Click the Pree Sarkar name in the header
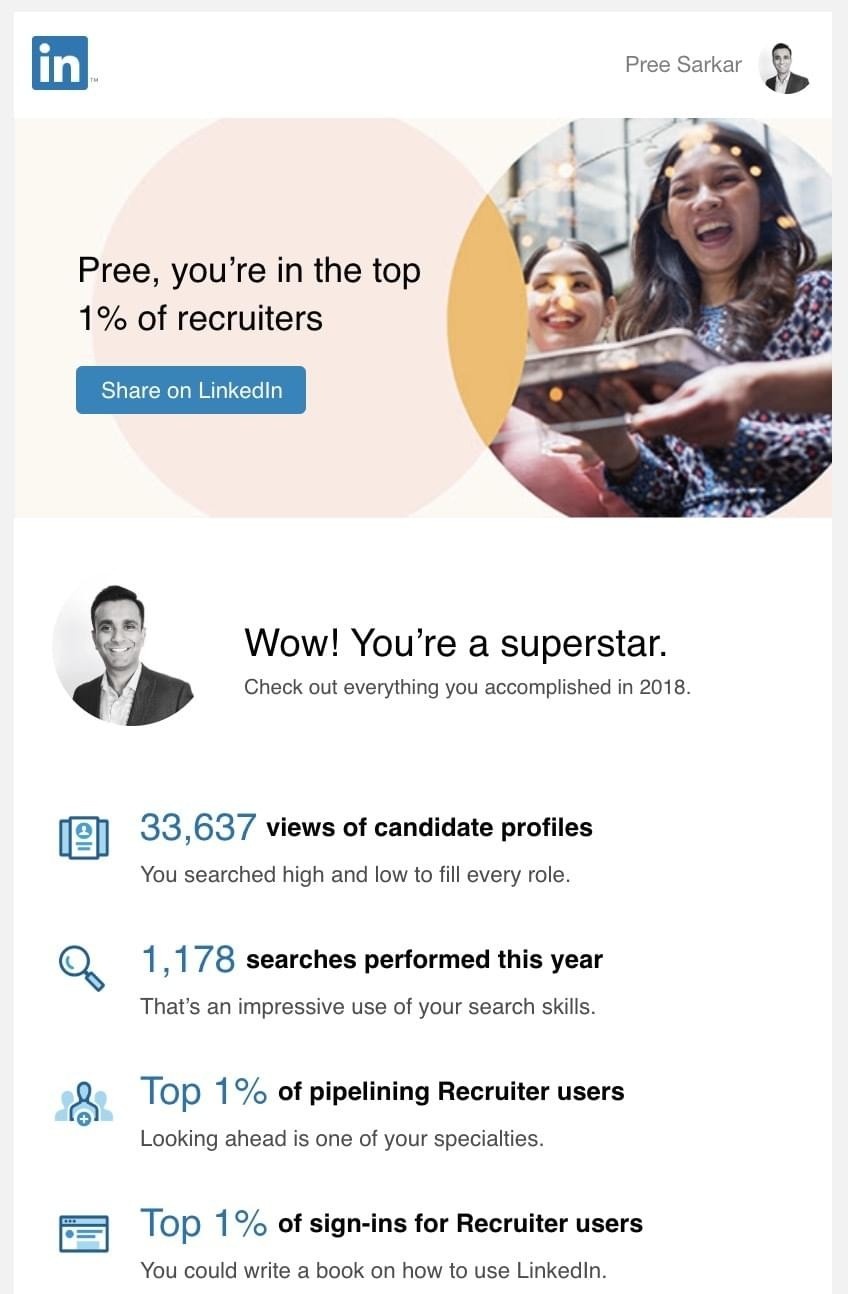The height and width of the screenshot is (1294, 848). click(683, 65)
